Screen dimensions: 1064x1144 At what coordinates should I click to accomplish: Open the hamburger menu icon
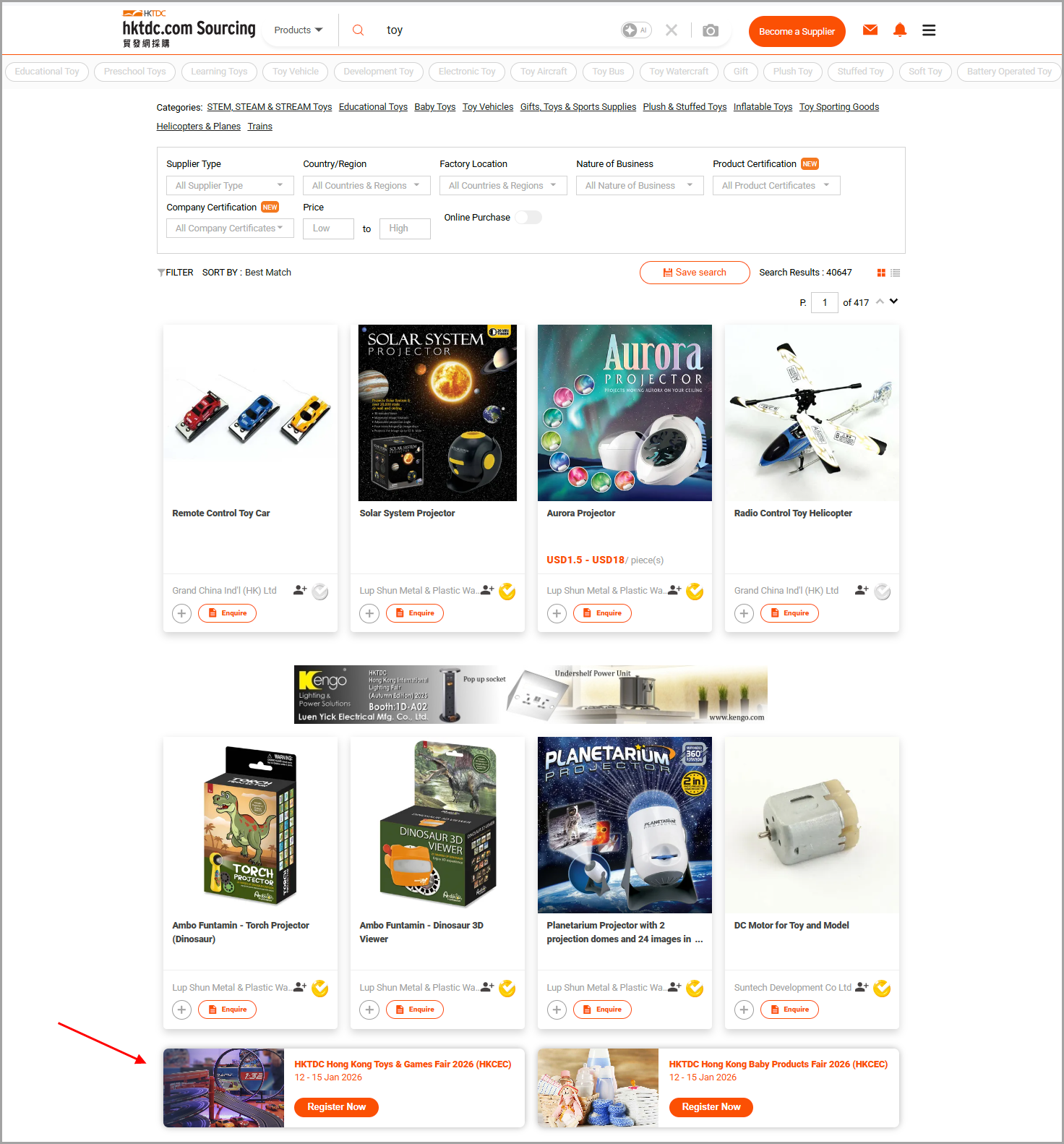point(929,30)
